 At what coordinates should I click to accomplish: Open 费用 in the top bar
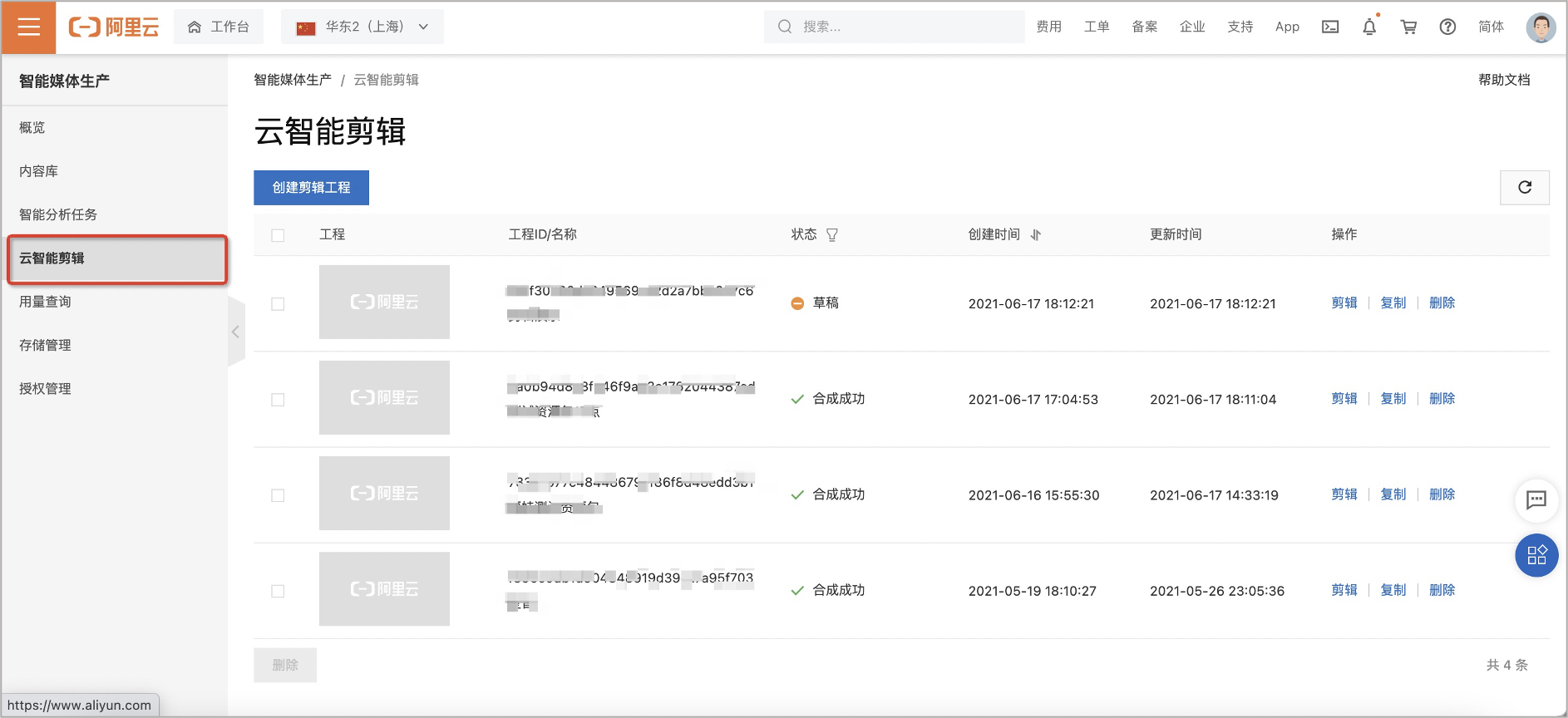click(x=1049, y=27)
